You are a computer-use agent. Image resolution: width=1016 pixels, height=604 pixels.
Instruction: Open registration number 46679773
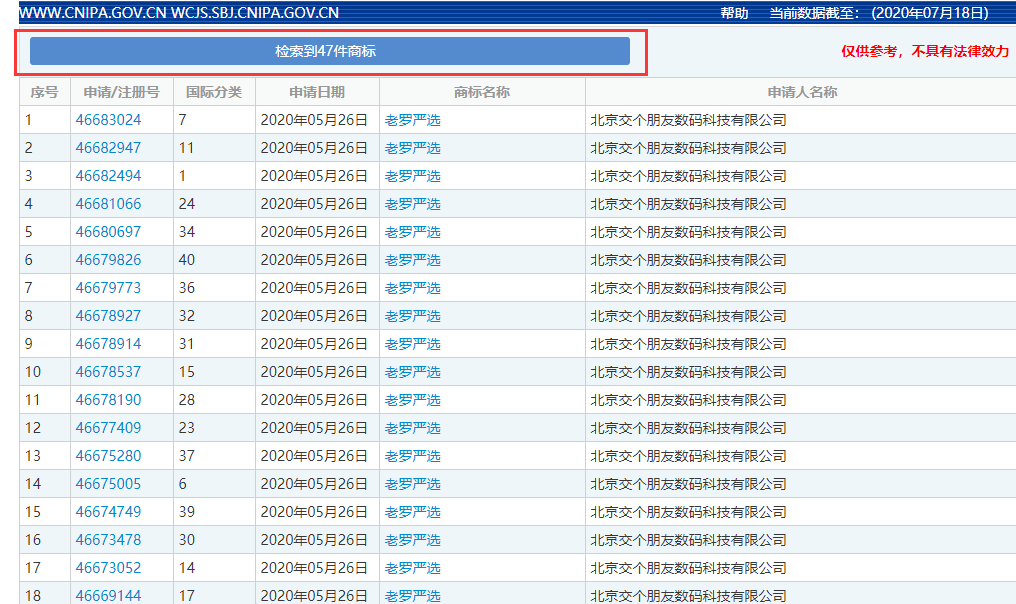[x=108, y=288]
